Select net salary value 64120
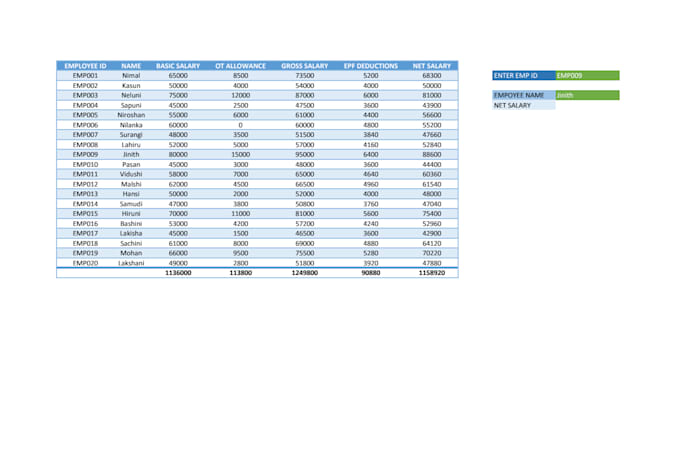 click(x=432, y=243)
